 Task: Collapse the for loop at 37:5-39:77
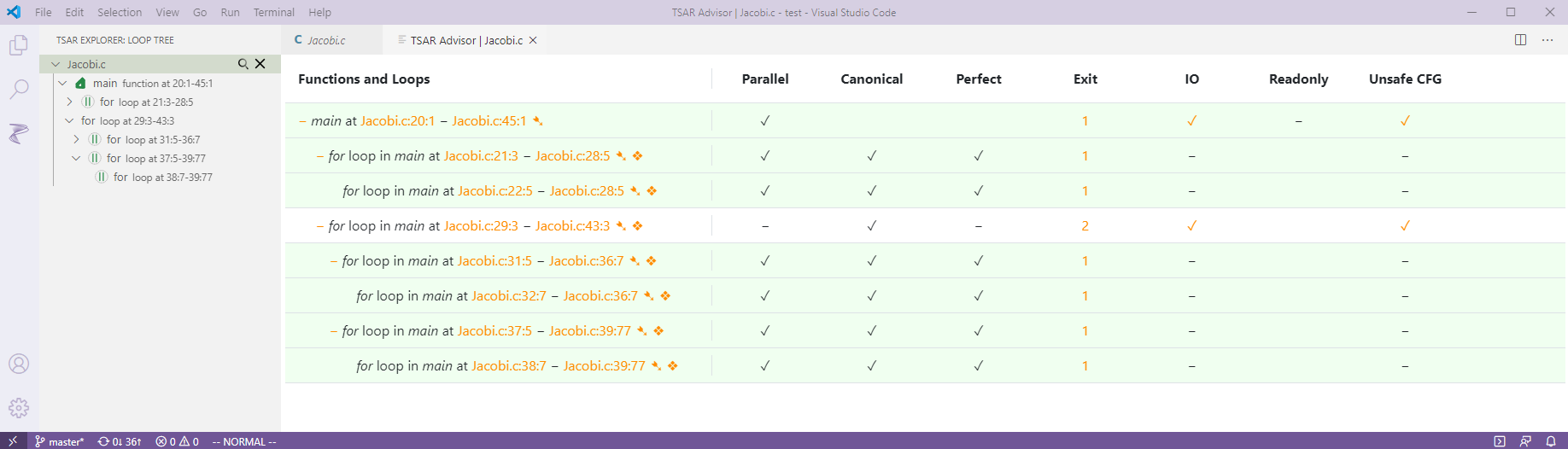click(76, 158)
